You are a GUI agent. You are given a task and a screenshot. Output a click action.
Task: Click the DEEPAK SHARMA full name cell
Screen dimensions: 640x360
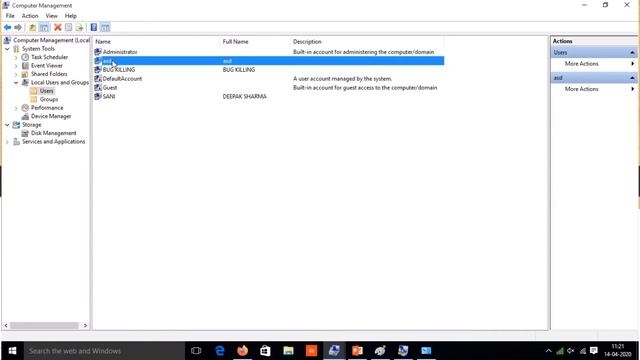[244, 97]
